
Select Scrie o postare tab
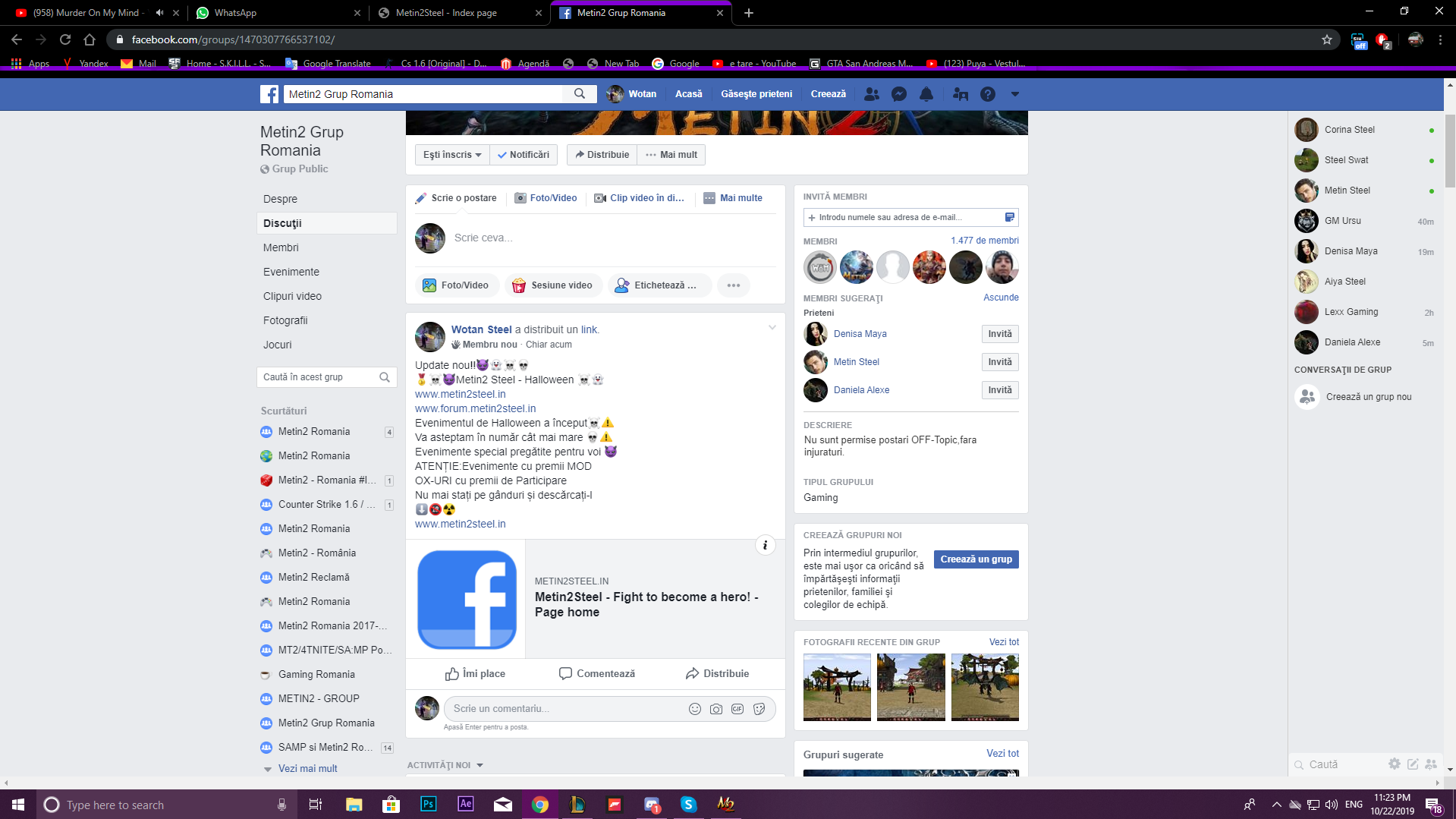[456, 198]
